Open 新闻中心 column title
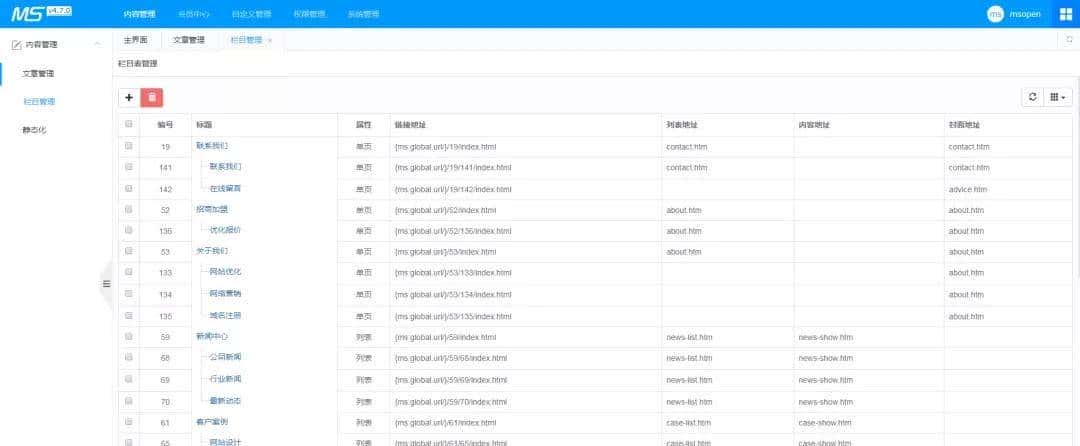 (x=211, y=337)
